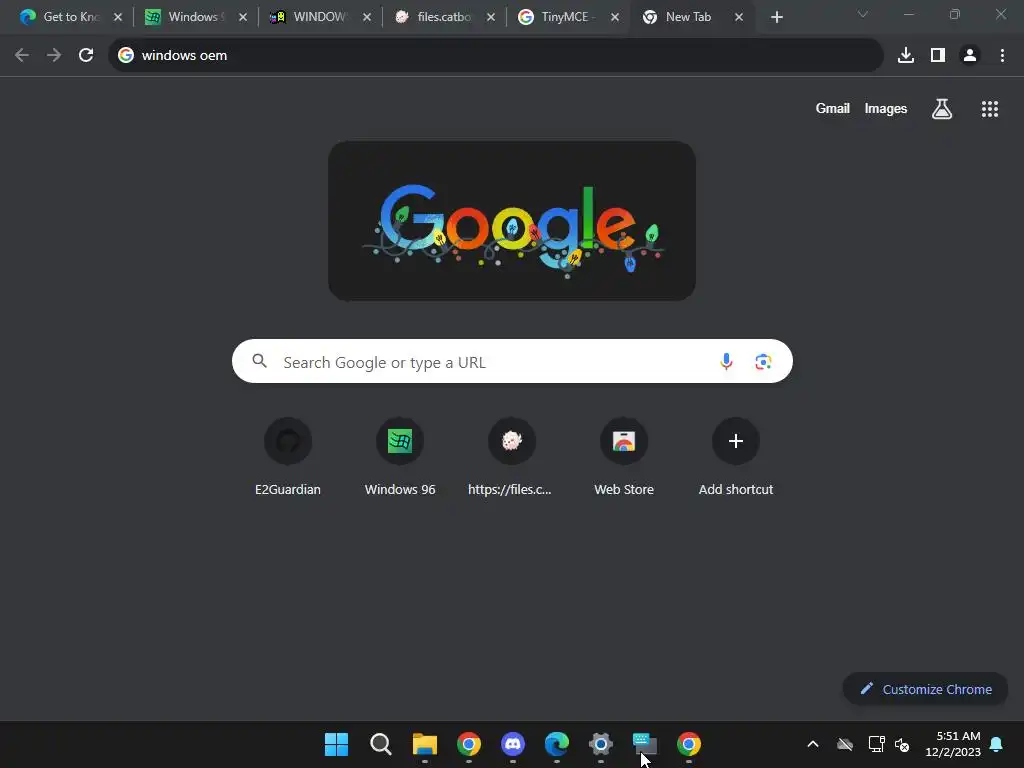Click the Google holiday doodle
This screenshot has height=768, width=1024.
(x=512, y=221)
